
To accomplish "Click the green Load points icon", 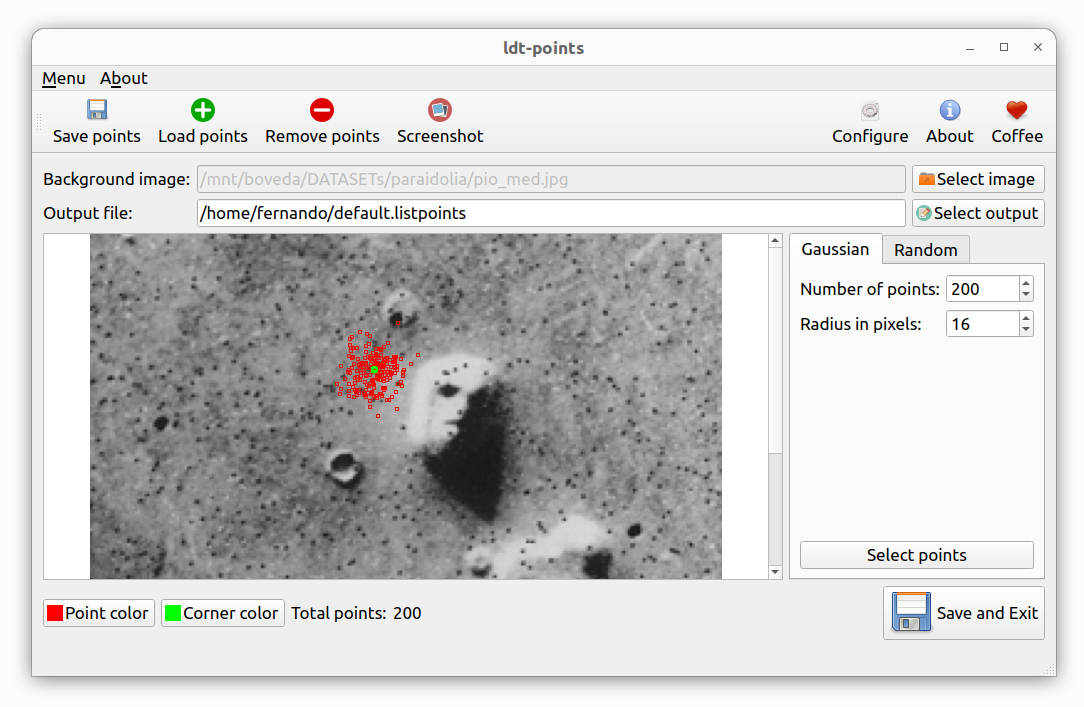I will coord(203,110).
